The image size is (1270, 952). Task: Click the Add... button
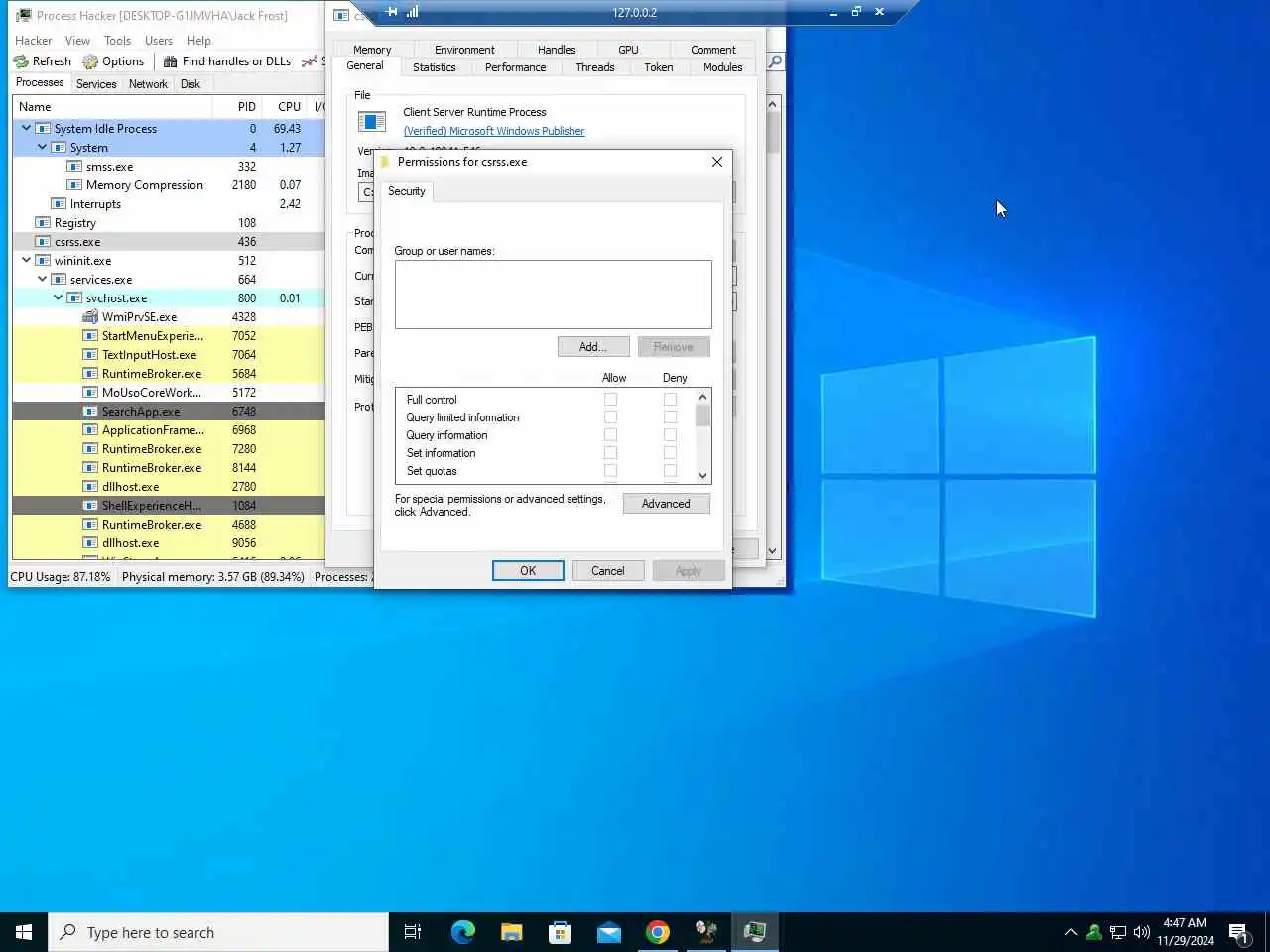coord(593,347)
